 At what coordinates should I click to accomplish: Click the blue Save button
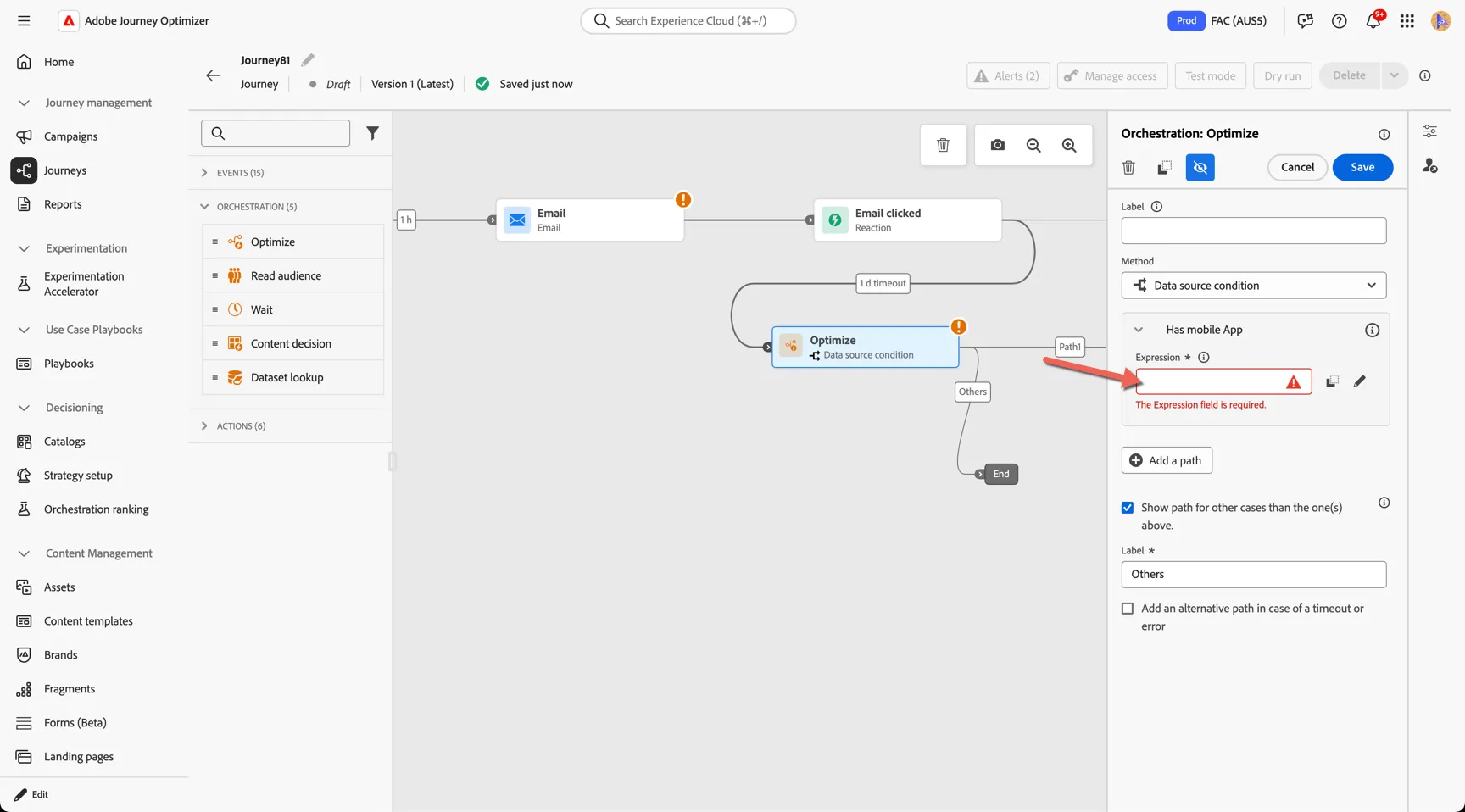pos(1362,168)
